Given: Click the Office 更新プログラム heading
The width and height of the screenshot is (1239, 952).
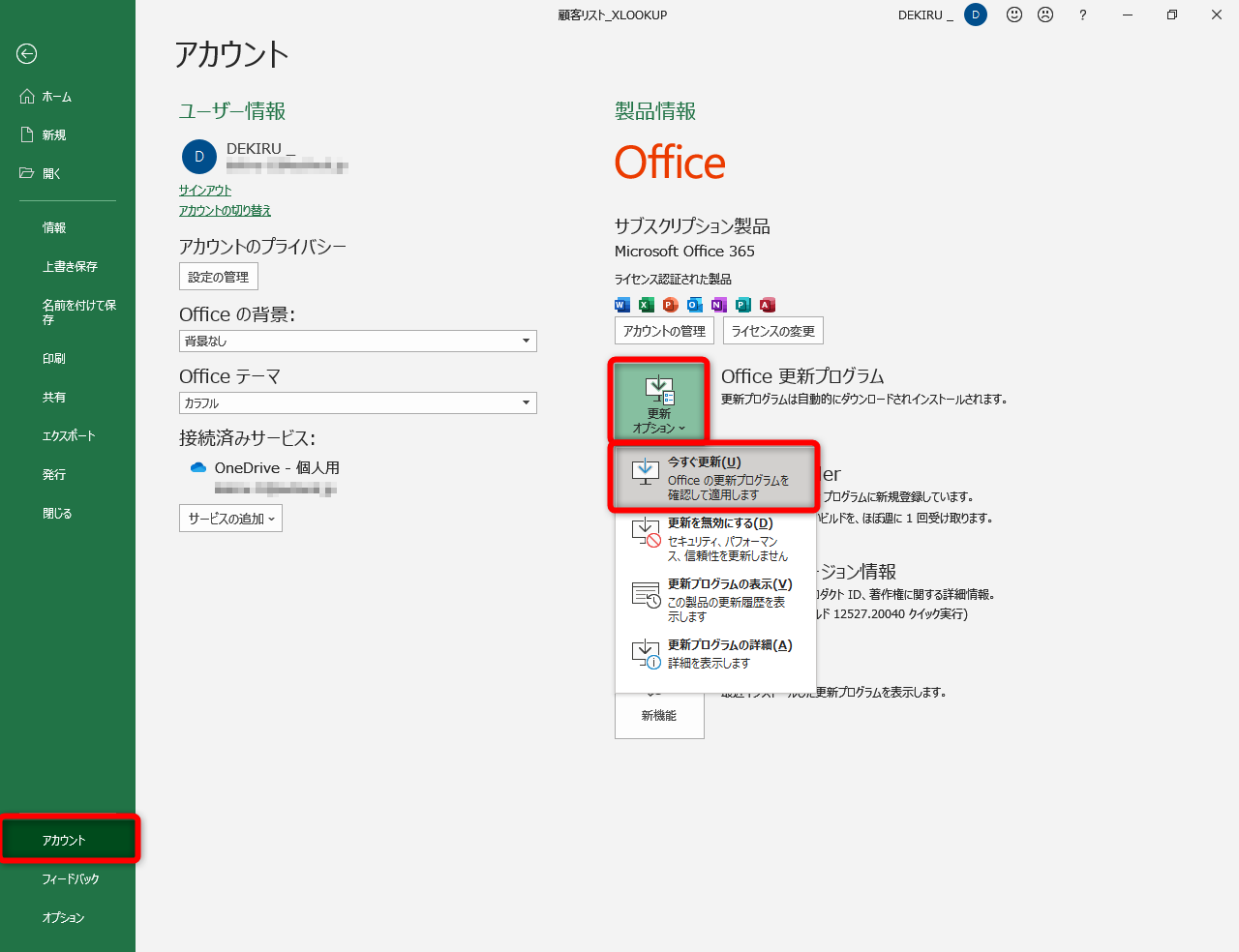Looking at the screenshot, I should (802, 376).
